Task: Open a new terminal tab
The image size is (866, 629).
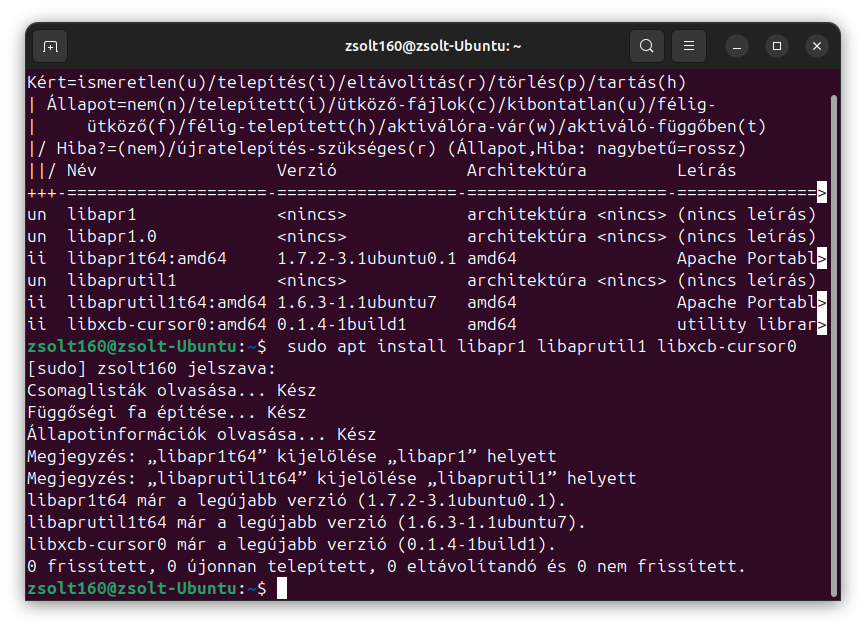Action: click(x=50, y=46)
